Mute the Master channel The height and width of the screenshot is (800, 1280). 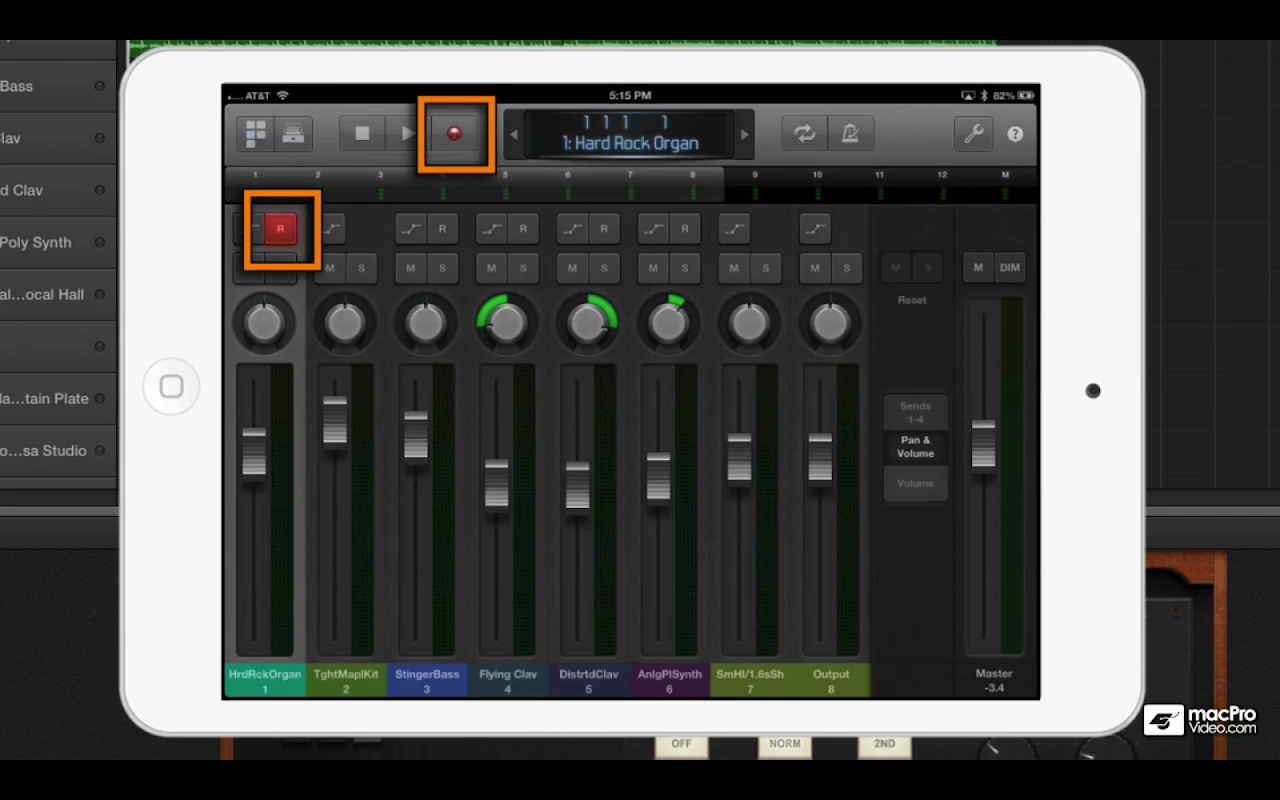[x=979, y=268]
